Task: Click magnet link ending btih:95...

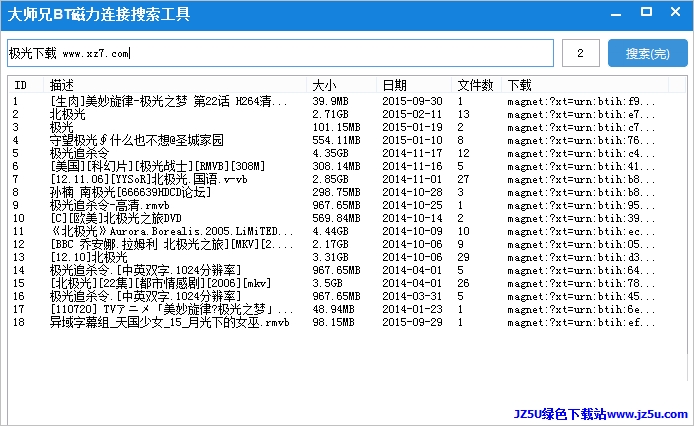Action: pyautogui.click(x=581, y=206)
